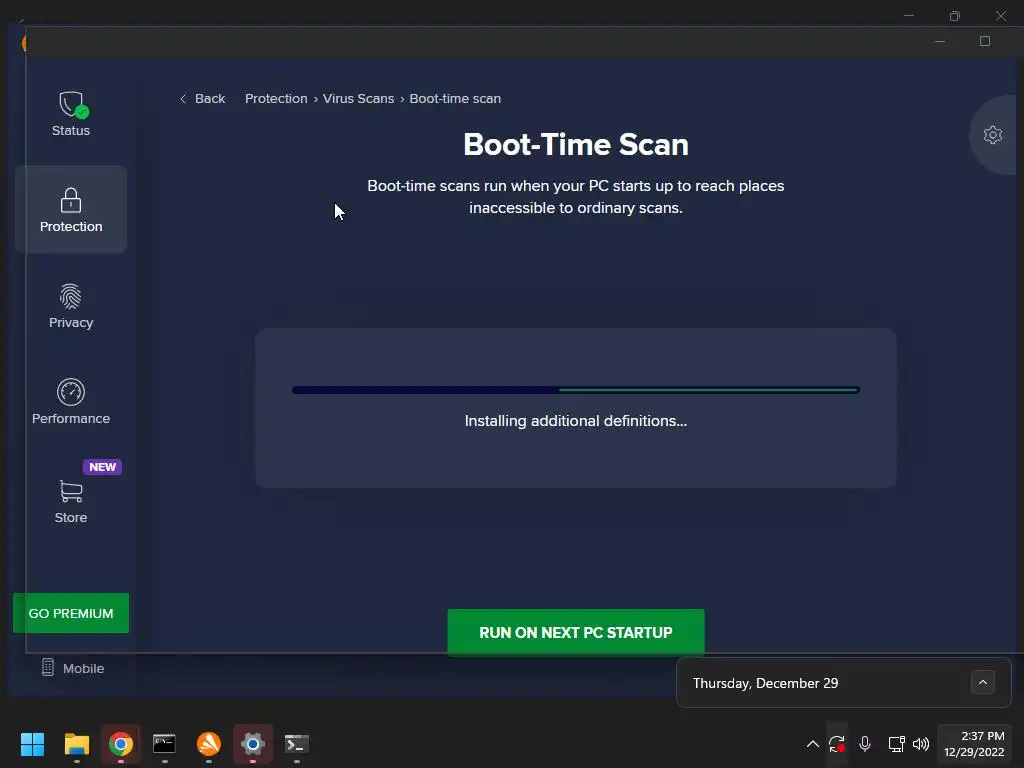Click the taskbar clock 2:37 PM
1024x768 pixels.
[974, 744]
